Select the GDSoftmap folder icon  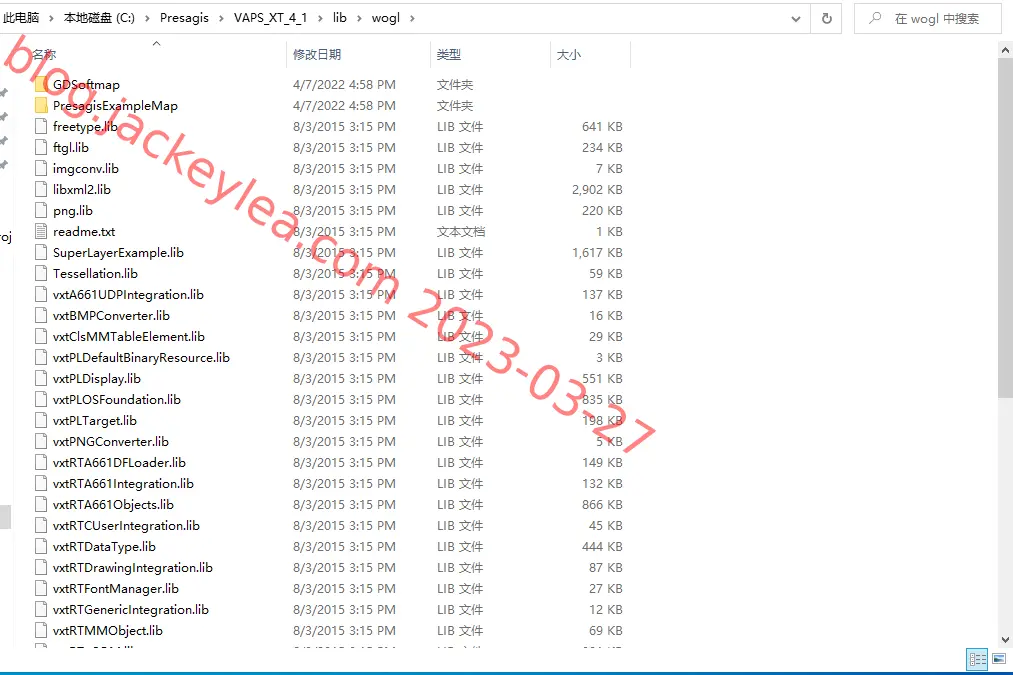[x=41, y=85]
